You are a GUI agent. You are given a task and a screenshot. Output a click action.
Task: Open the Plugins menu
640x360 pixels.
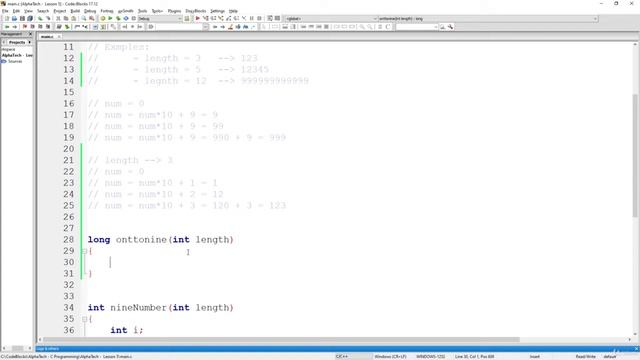click(174, 11)
